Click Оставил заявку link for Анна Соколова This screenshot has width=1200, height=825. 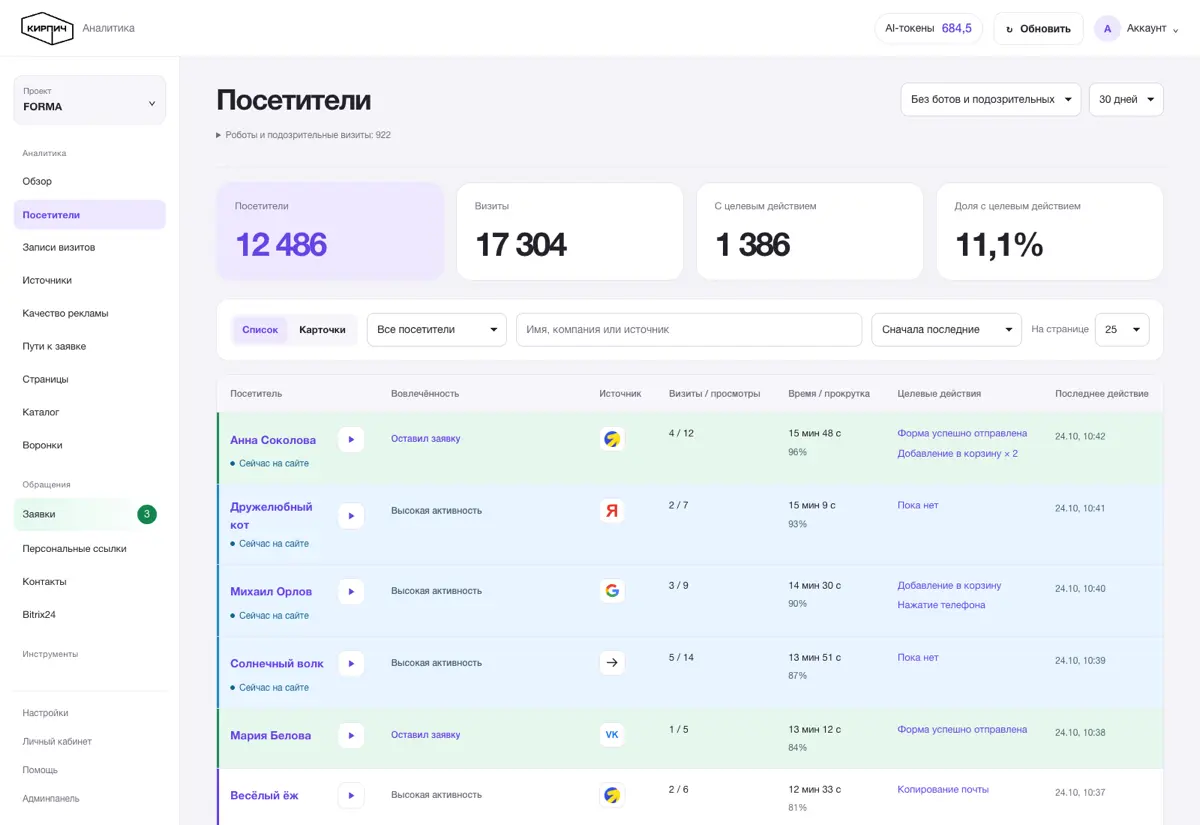[x=426, y=439]
